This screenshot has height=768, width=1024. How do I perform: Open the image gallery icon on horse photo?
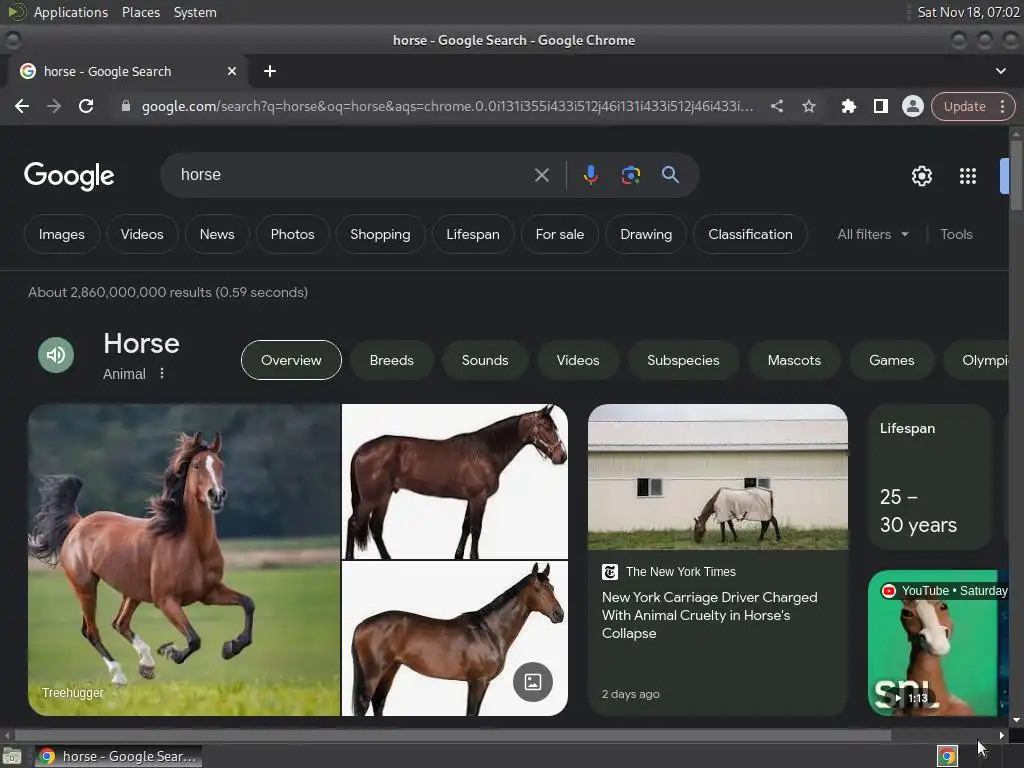point(533,682)
